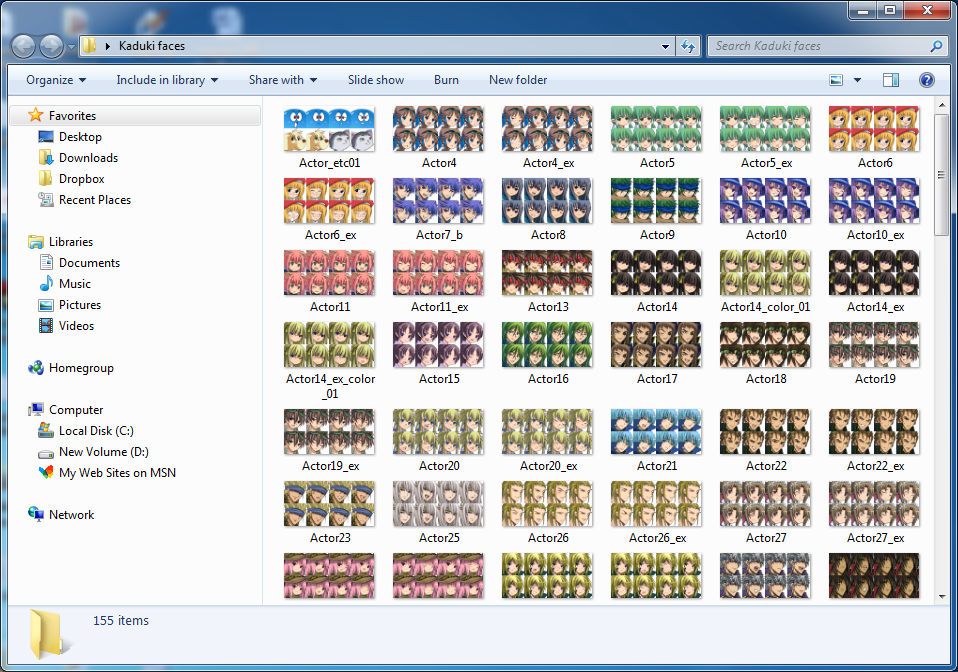
Task: Select the Actor21 thumbnail
Action: click(656, 432)
